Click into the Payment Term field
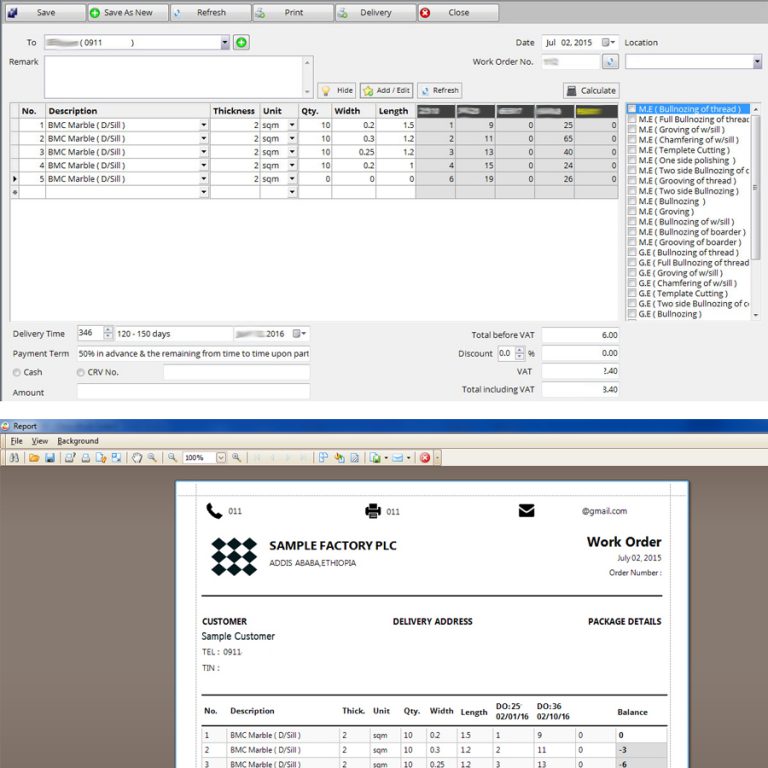This screenshot has width=768, height=768. pyautogui.click(x=193, y=354)
